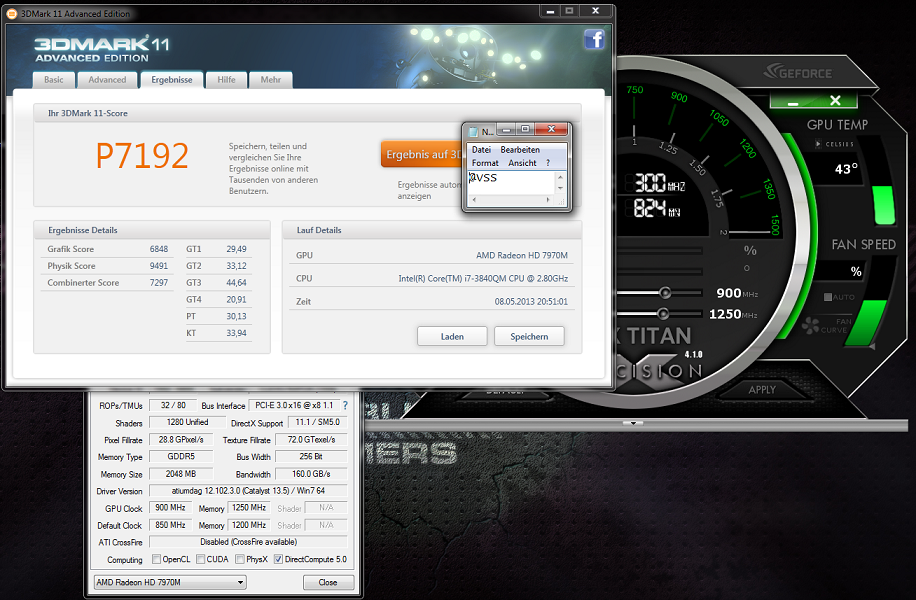The image size is (916, 600).
Task: Open the Hilfe tab
Action: pyautogui.click(x=227, y=80)
